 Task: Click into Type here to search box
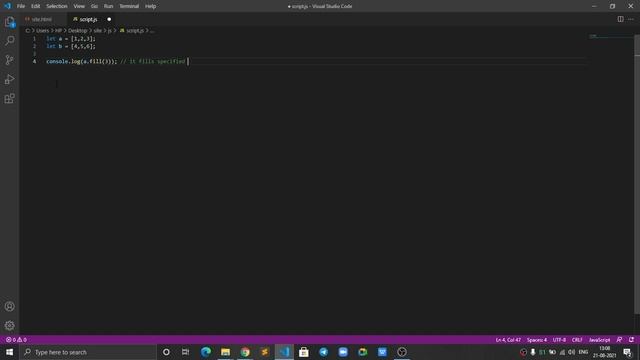88,352
